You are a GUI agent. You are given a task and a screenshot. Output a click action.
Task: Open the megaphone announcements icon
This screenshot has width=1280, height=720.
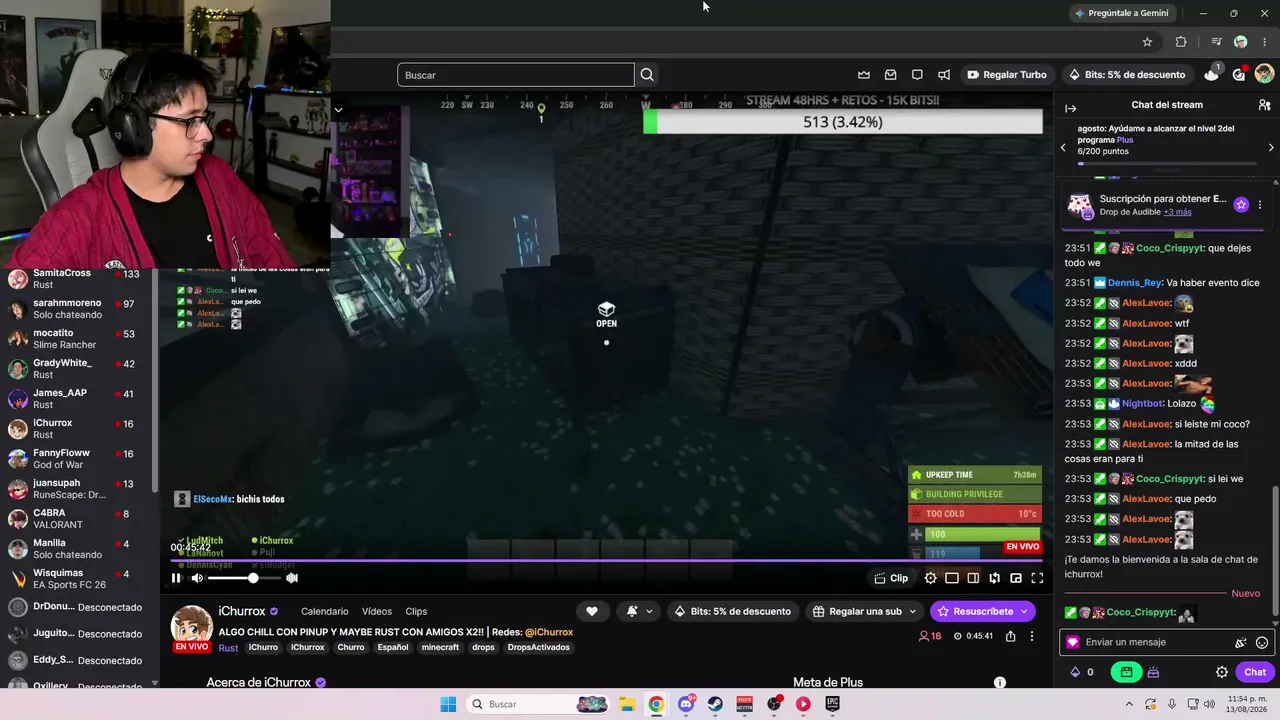coord(944,75)
